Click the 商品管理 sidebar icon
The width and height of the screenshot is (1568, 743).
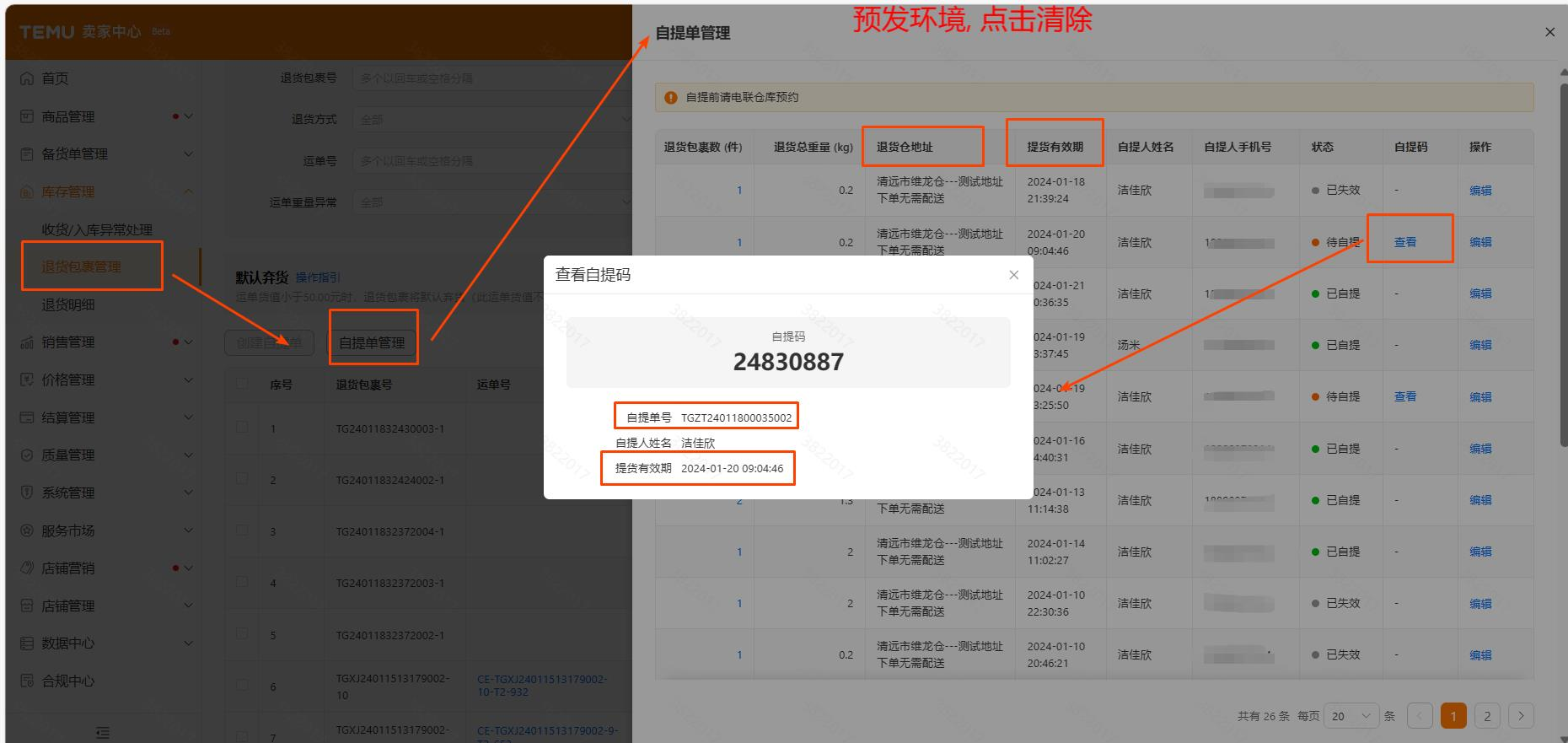pyautogui.click(x=27, y=116)
